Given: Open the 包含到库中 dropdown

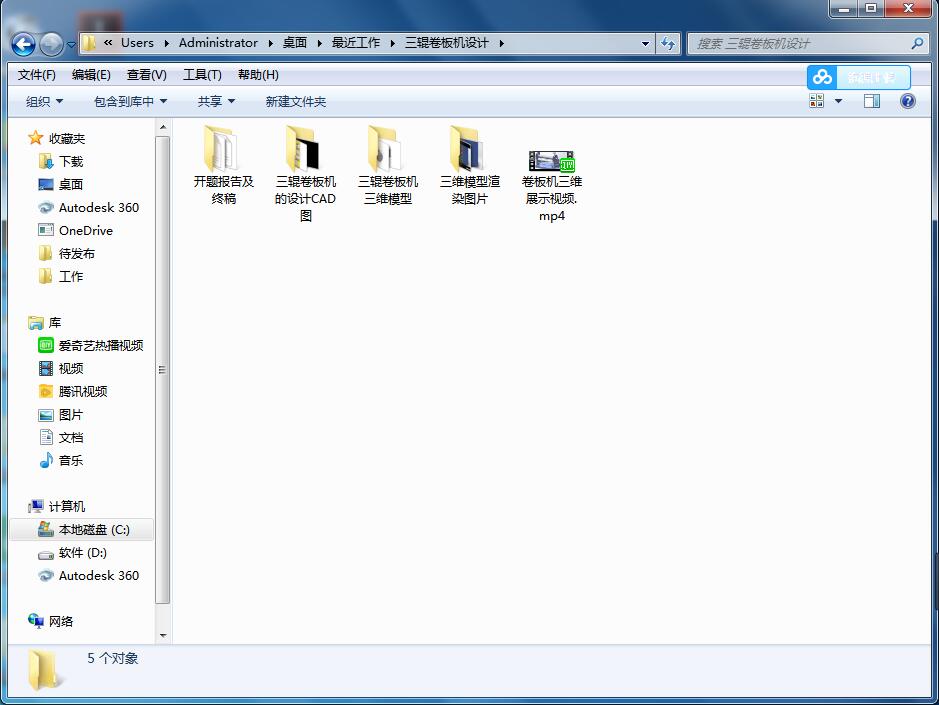Looking at the screenshot, I should click(x=130, y=102).
